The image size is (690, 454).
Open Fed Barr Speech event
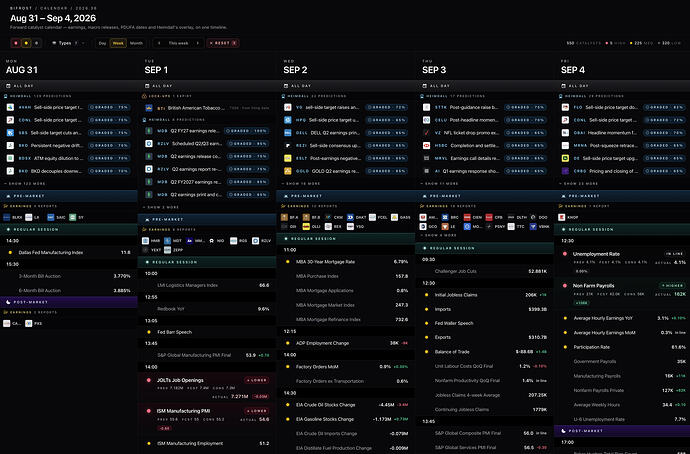[x=207, y=332]
